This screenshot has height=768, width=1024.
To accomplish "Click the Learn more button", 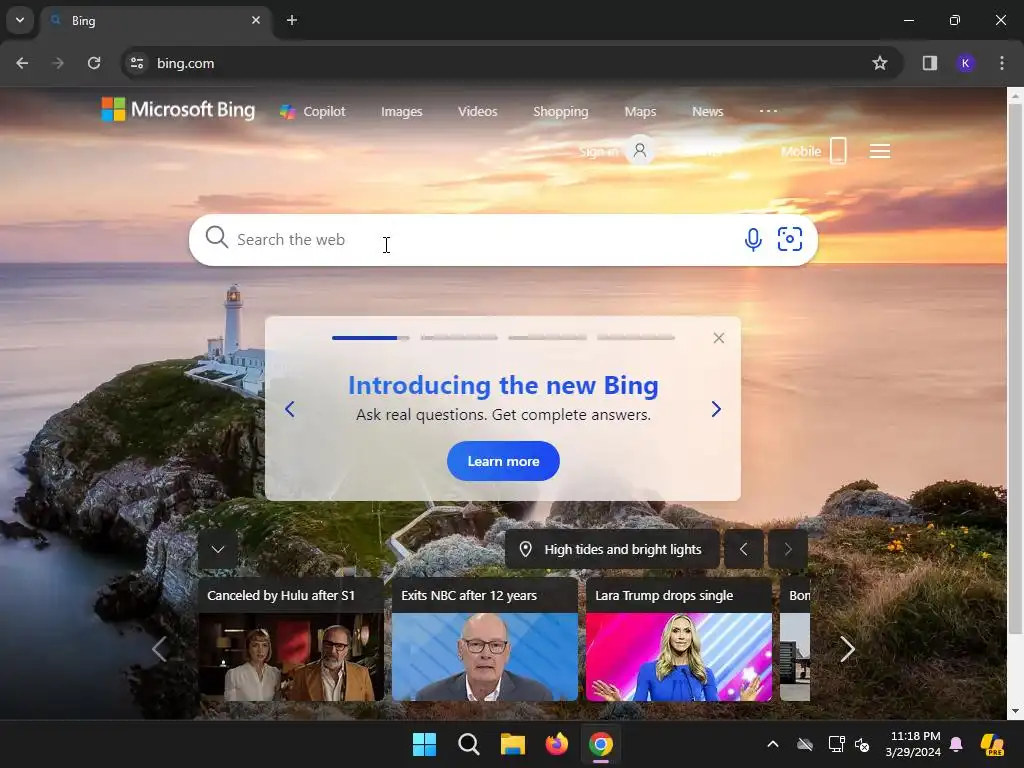I will coord(503,461).
